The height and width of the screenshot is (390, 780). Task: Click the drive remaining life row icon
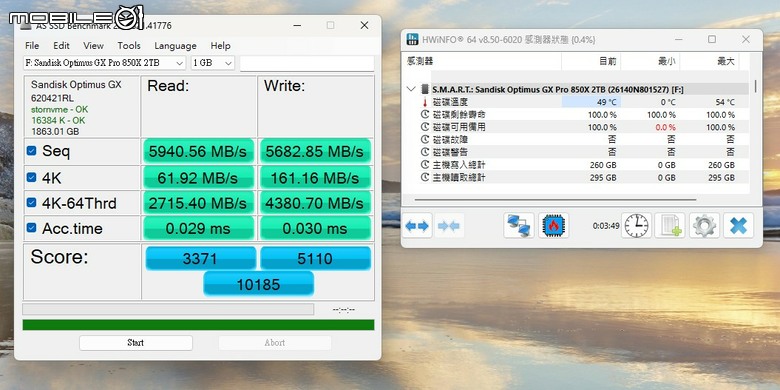(x=425, y=114)
